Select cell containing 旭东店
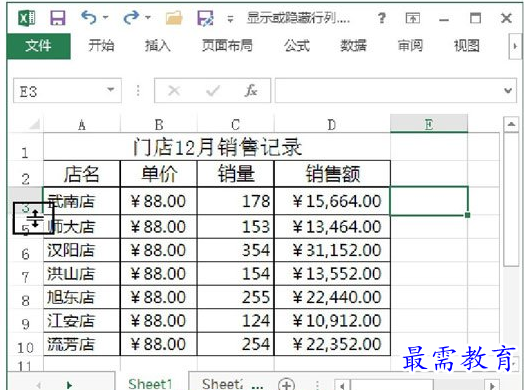Screen dimensions: 524x390 click(82, 297)
